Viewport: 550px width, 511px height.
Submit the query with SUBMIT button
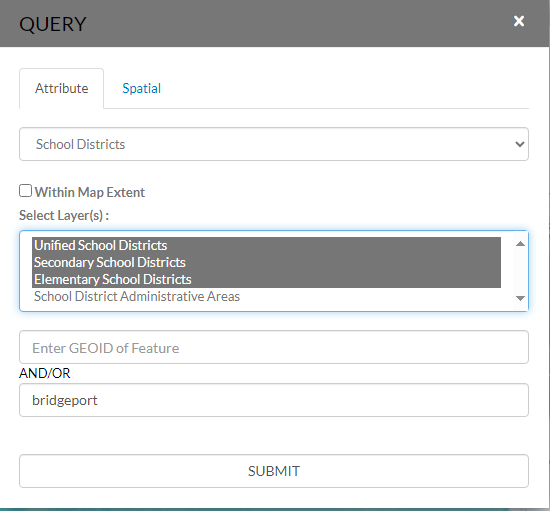274,471
